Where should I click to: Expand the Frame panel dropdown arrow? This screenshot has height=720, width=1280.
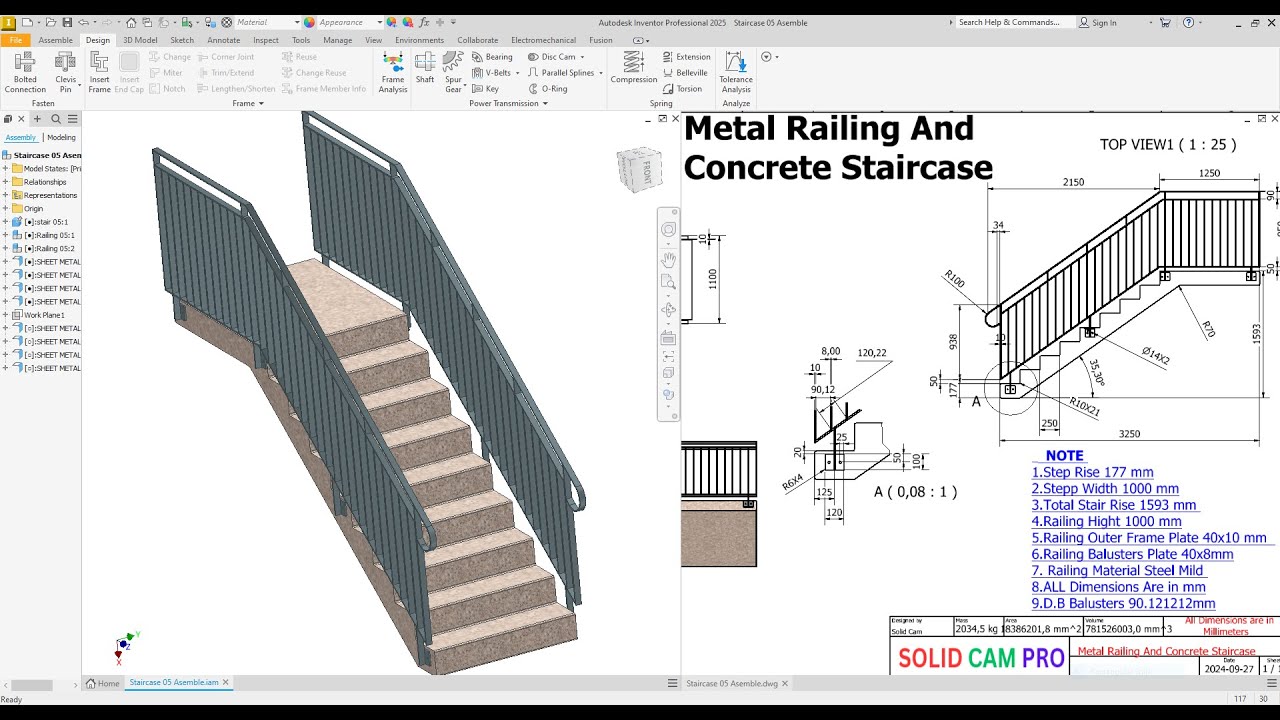[261, 103]
